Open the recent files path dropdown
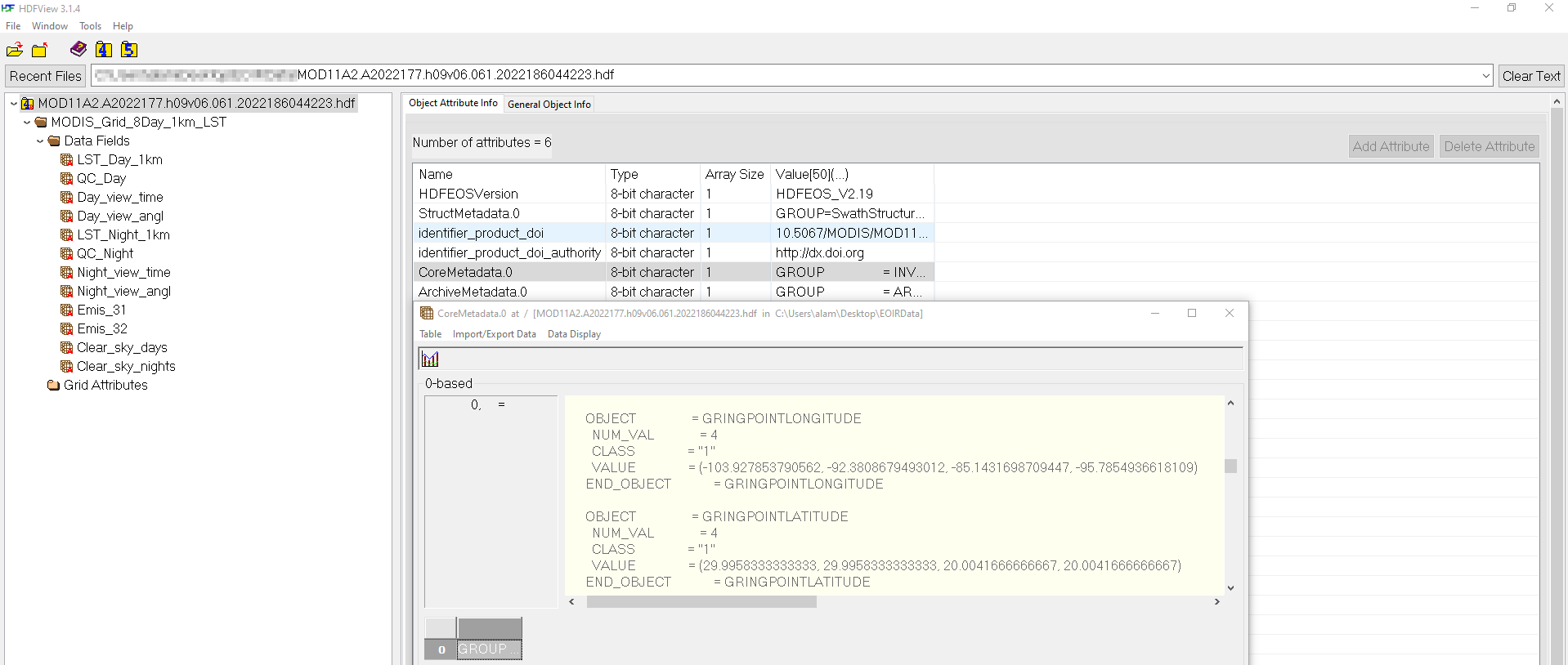 pyautogui.click(x=1485, y=75)
